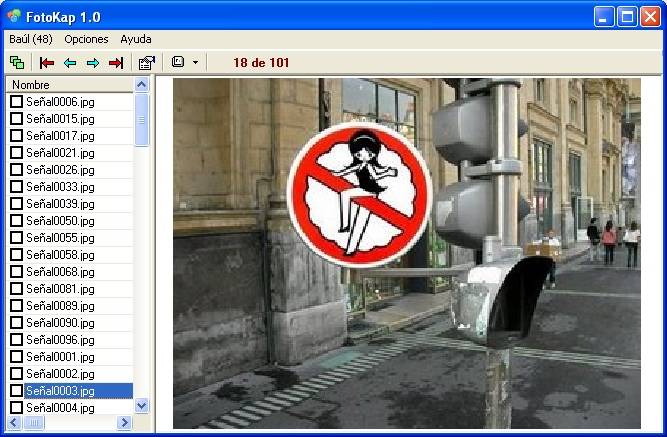Click the vertical scrollbar thumb in file list

(142, 120)
